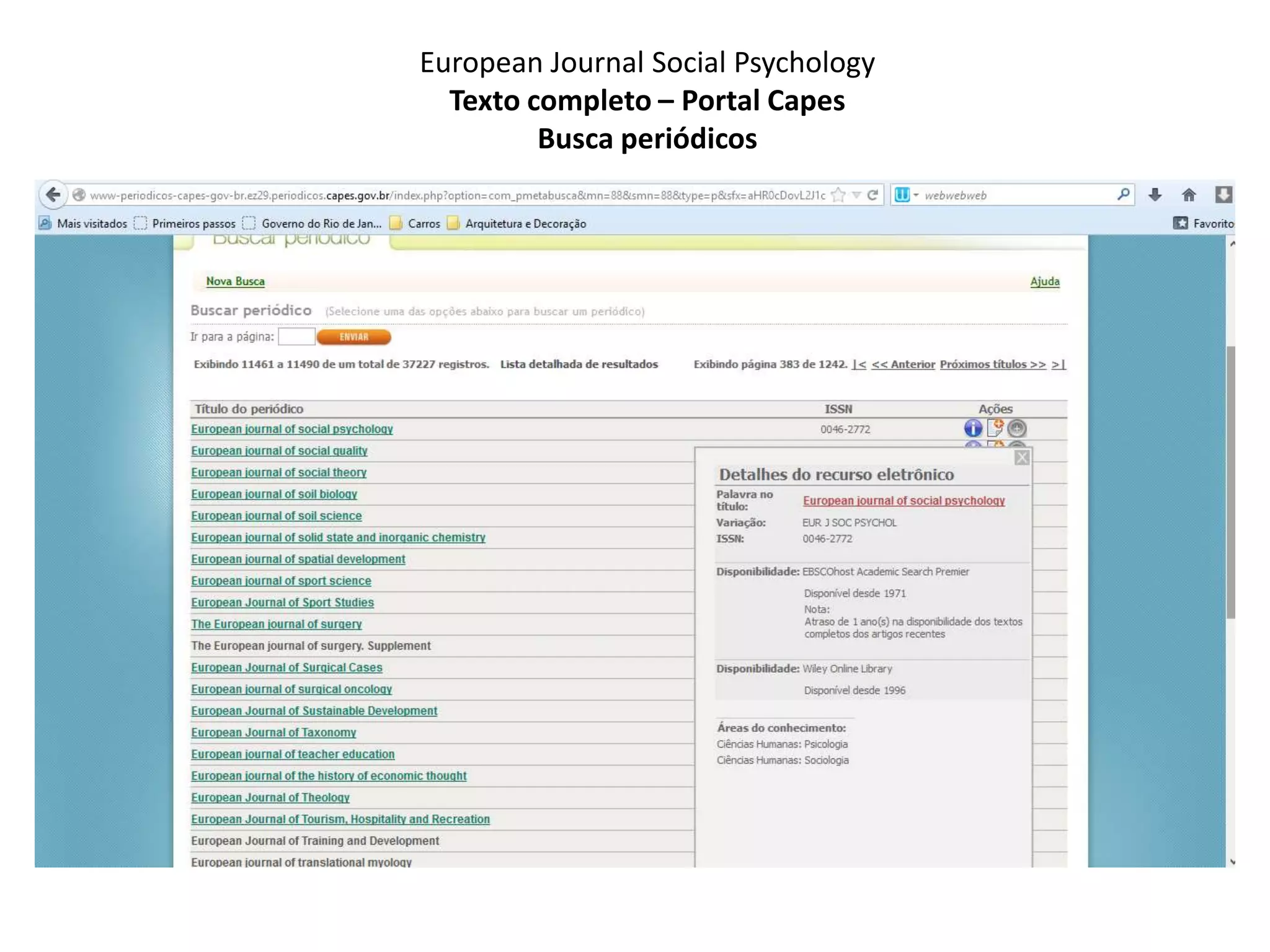Open Arquitetura e Decoração bookmarks folder
This screenshot has width=1270, height=952.
517,224
